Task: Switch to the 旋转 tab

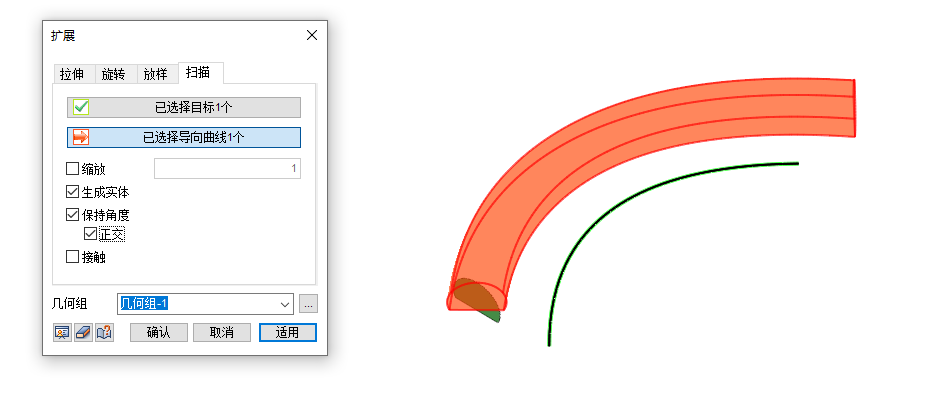Action: (113, 75)
